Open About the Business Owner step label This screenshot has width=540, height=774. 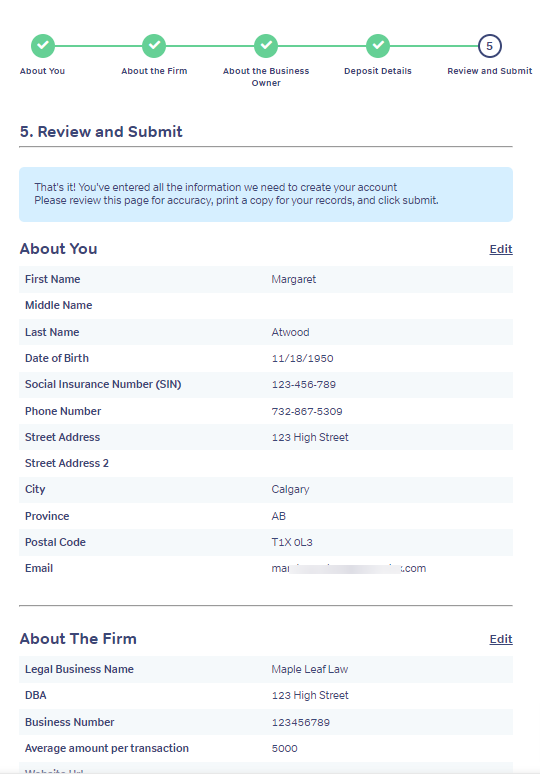(266, 77)
